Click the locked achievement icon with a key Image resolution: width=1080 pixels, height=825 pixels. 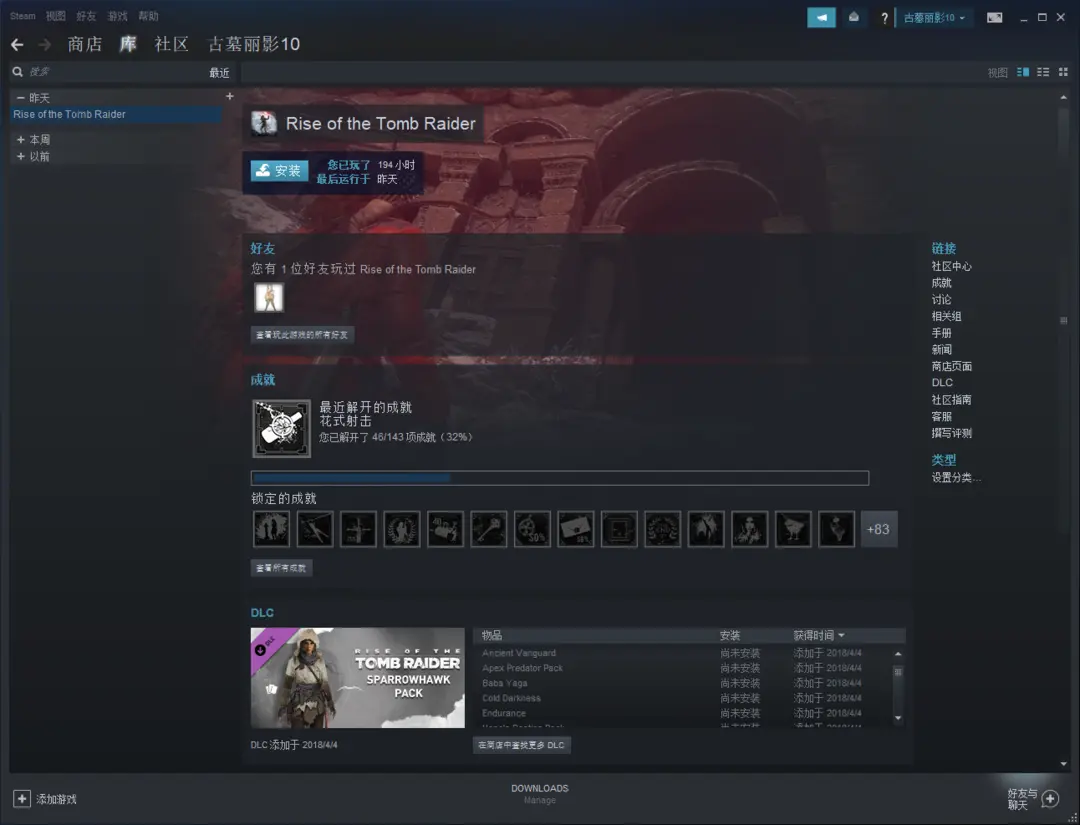pyautogui.click(x=489, y=529)
